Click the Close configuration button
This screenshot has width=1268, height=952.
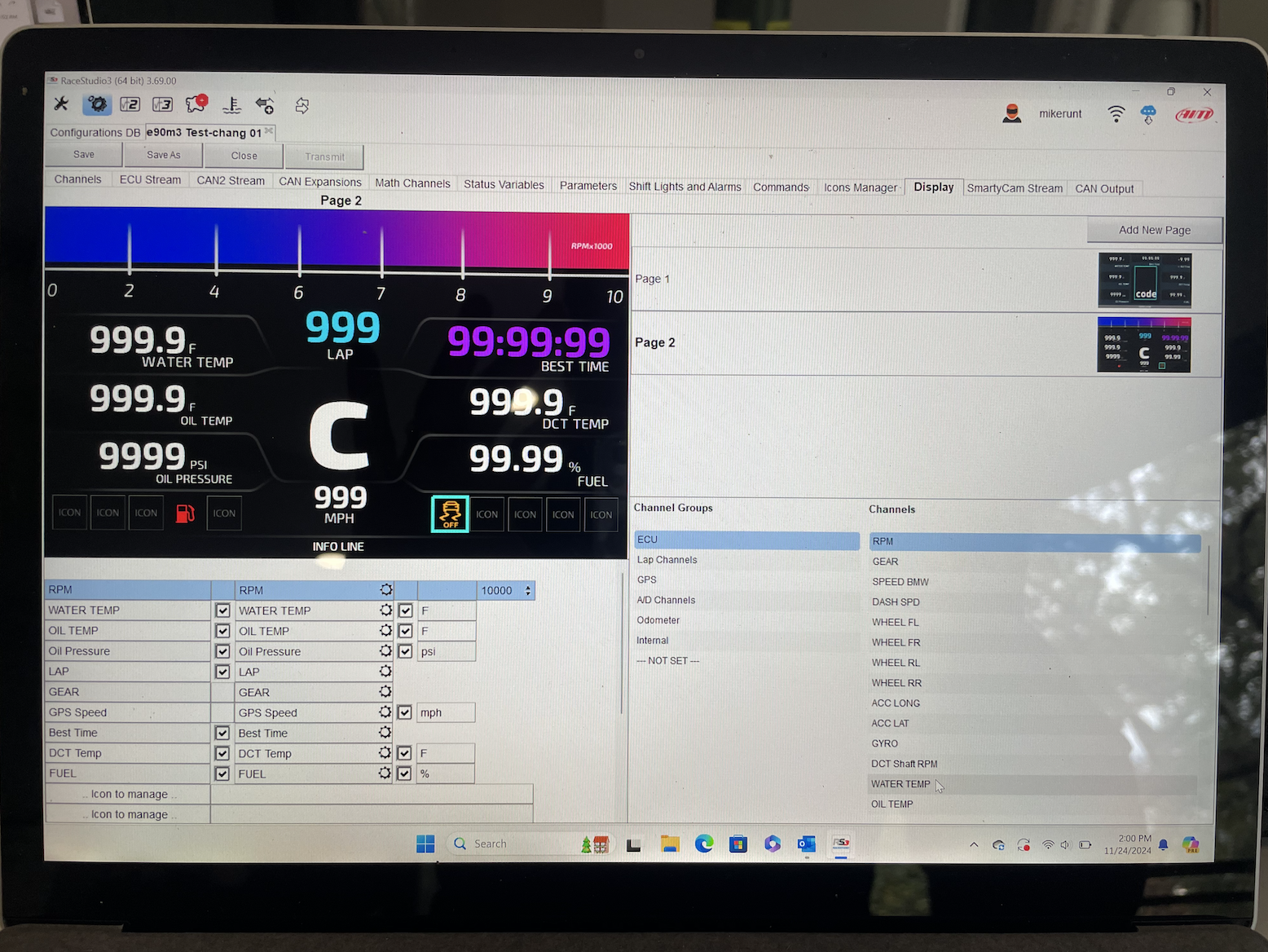coord(244,156)
